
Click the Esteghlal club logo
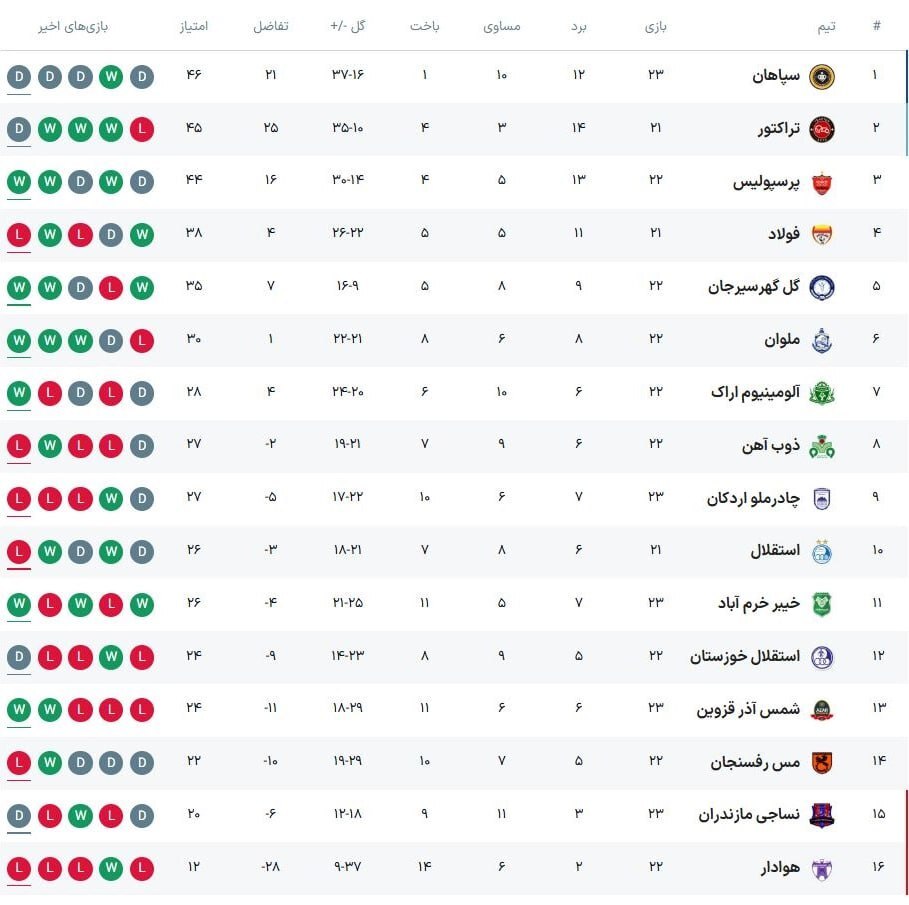[x=821, y=552]
